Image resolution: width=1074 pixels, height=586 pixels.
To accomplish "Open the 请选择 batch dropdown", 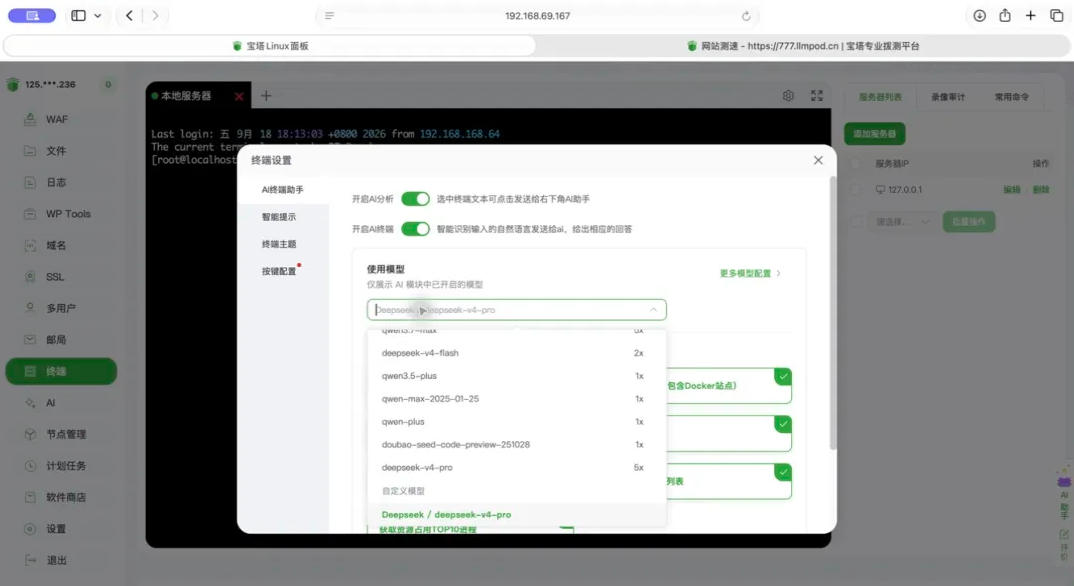I will click(902, 222).
